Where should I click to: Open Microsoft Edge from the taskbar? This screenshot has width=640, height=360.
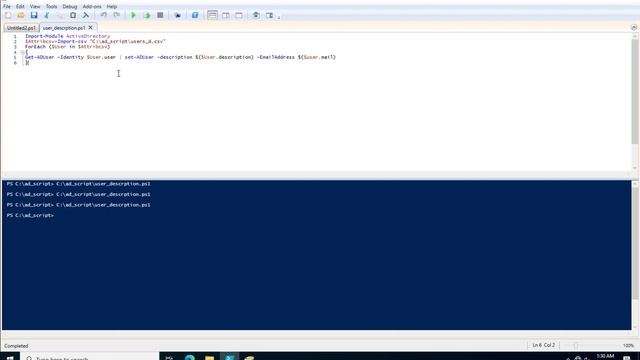pyautogui.click(x=190, y=358)
